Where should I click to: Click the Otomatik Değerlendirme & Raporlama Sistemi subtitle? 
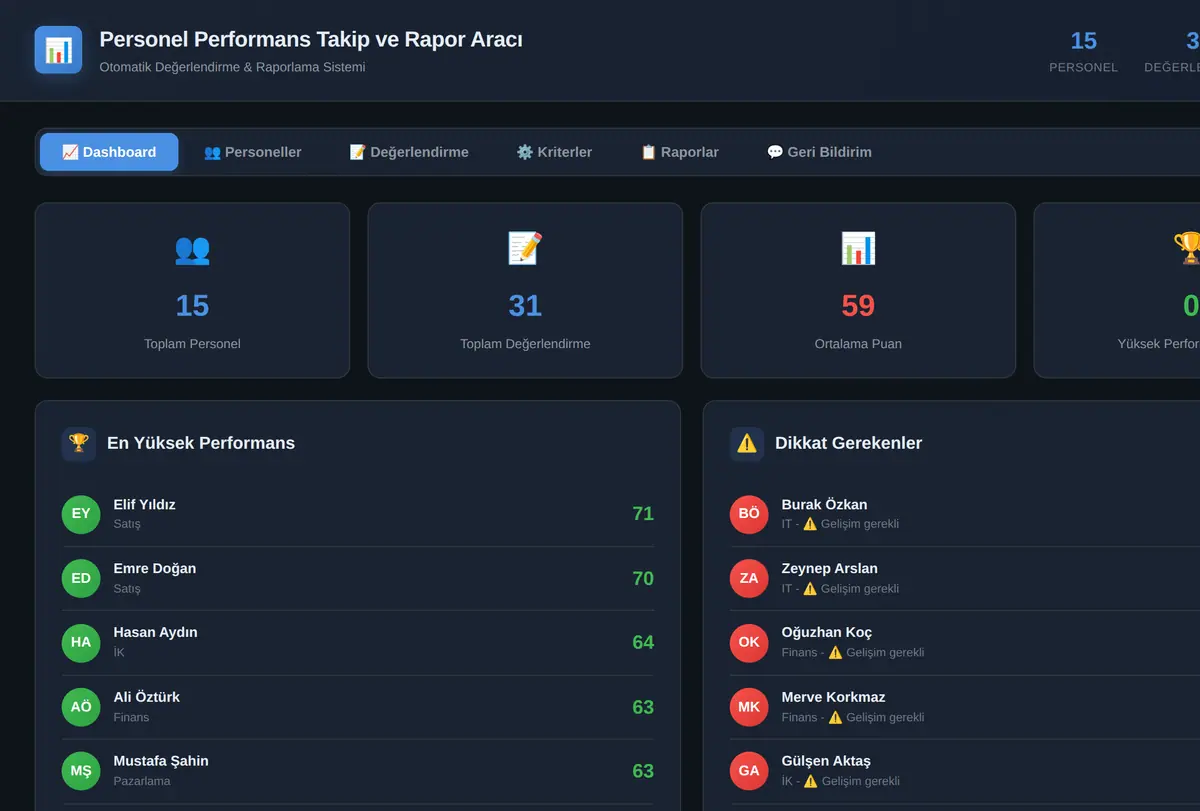click(233, 67)
